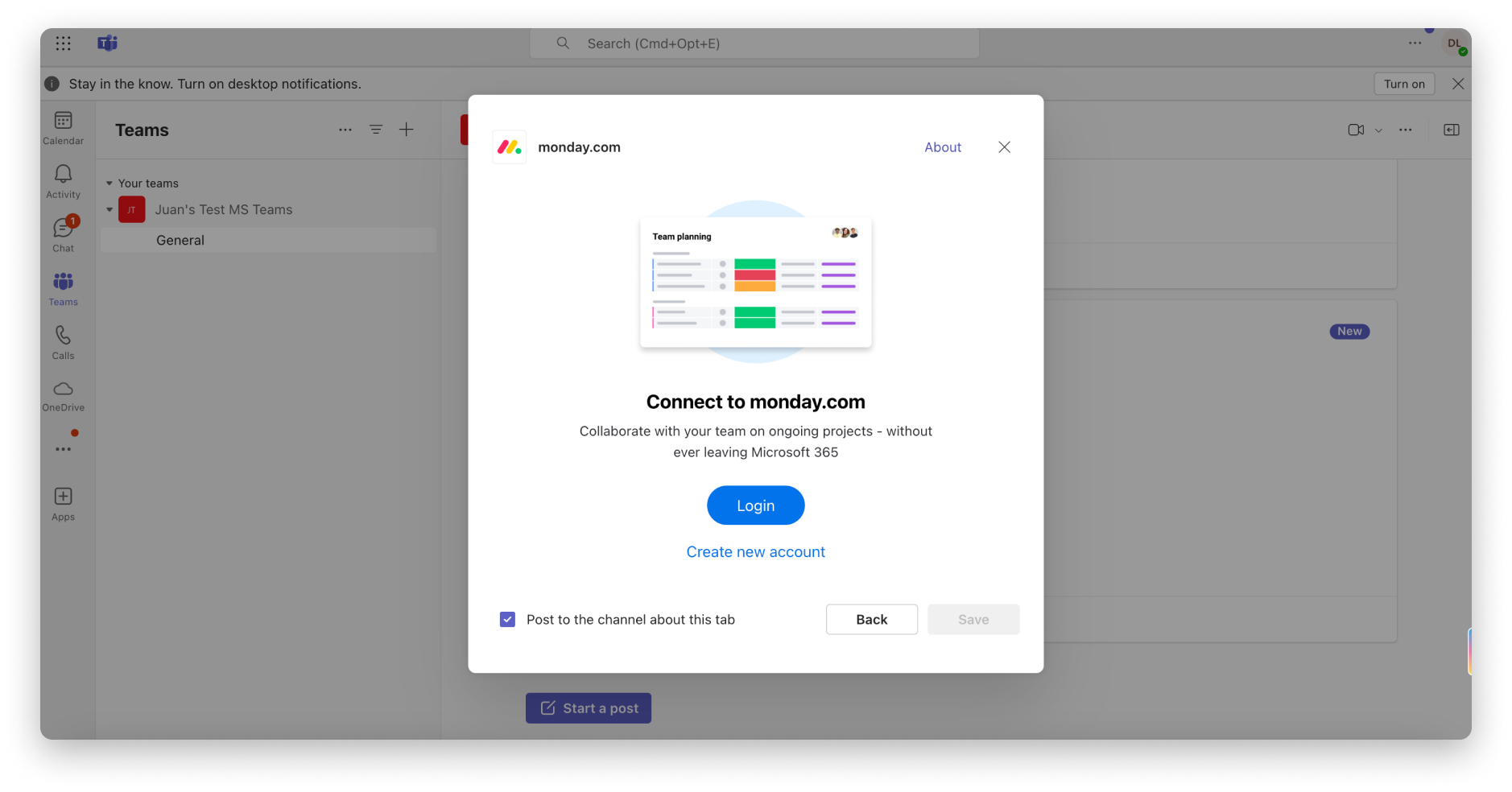The height and width of the screenshot is (792, 1512).
Task: Collapse Juan's Test MS Teams tree
Action: pyautogui.click(x=109, y=210)
